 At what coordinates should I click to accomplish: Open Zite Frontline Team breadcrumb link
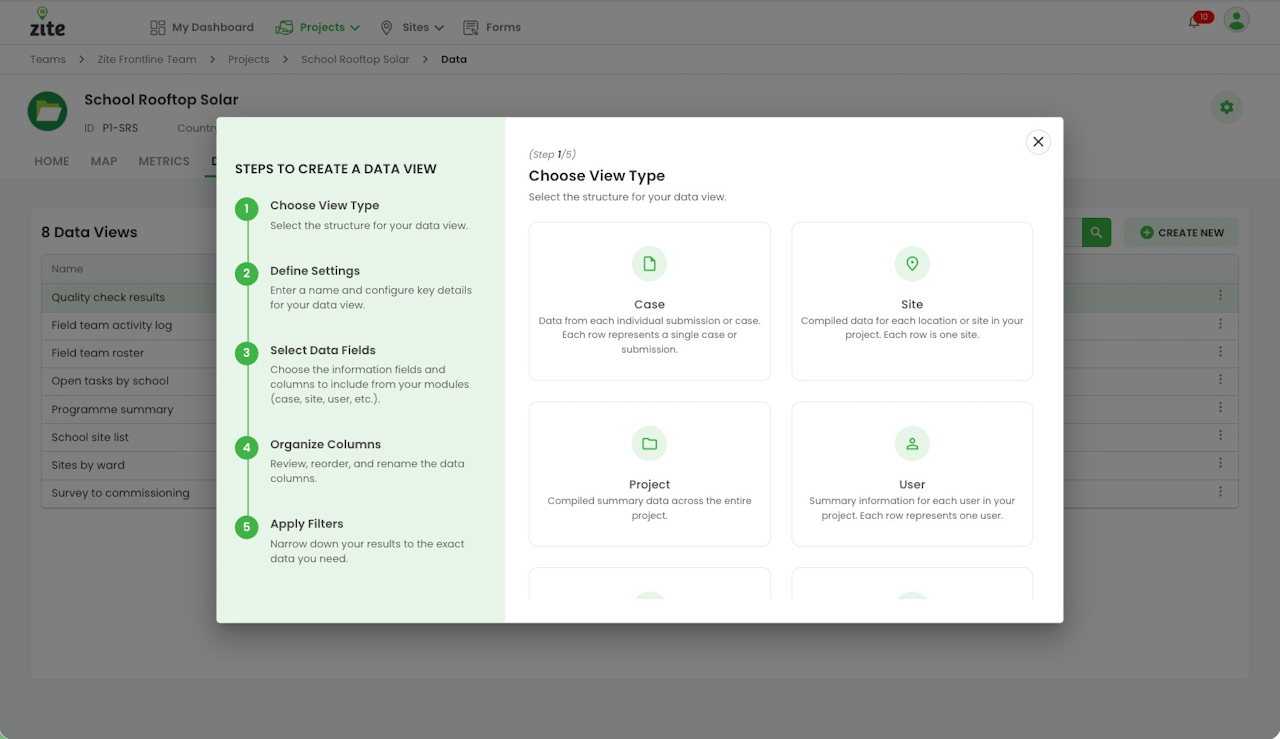coord(147,59)
